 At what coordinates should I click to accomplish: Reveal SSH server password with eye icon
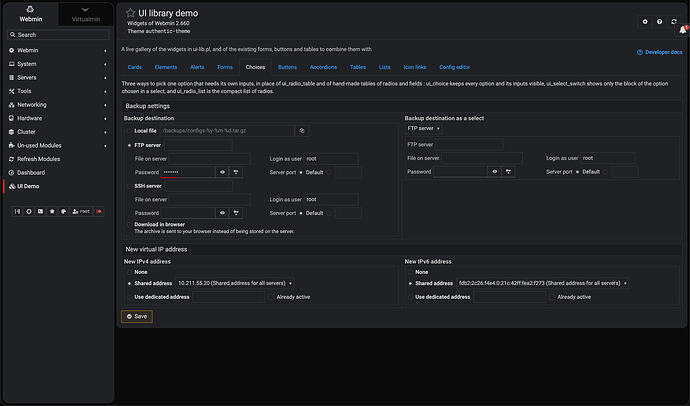pos(222,213)
